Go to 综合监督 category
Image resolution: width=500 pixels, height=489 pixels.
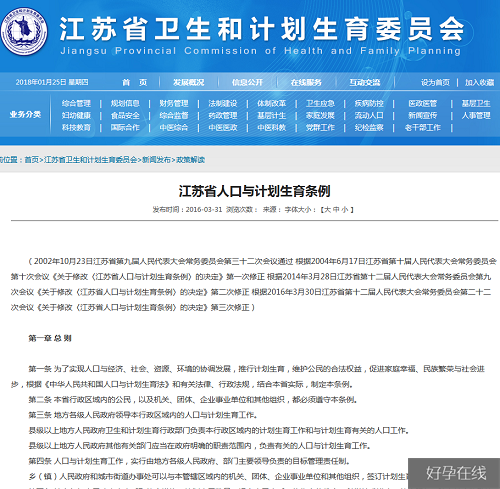(174, 116)
